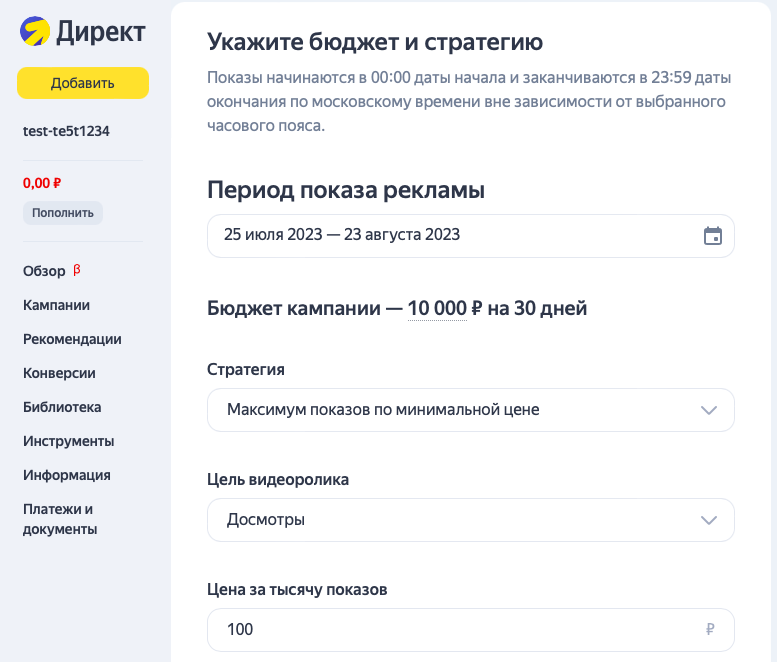The width and height of the screenshot is (777, 662).
Task: Click the Пополнить button
Action: pos(62,213)
